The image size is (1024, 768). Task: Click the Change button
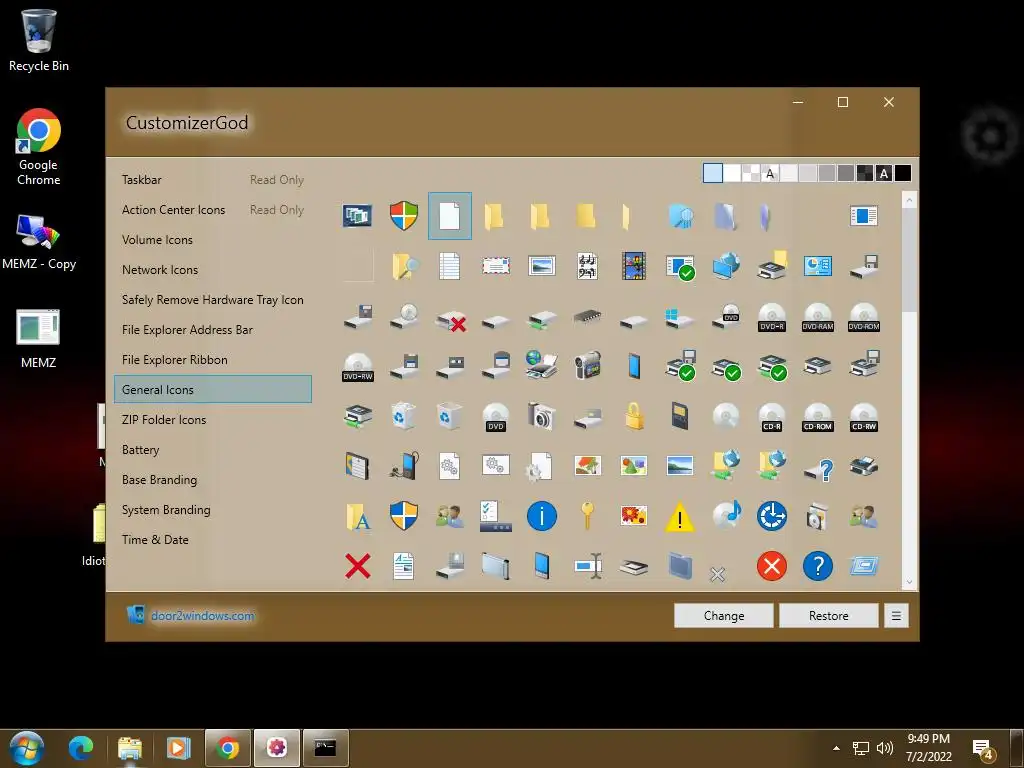(724, 616)
